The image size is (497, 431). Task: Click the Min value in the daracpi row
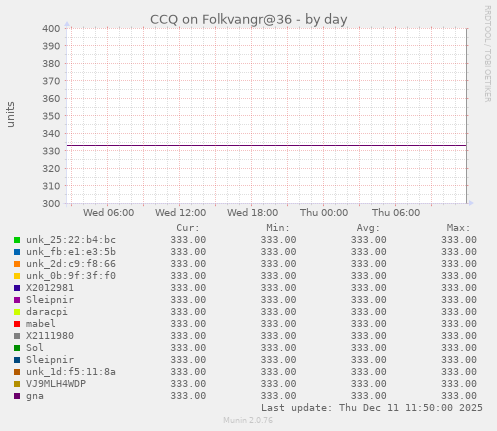tap(279, 312)
